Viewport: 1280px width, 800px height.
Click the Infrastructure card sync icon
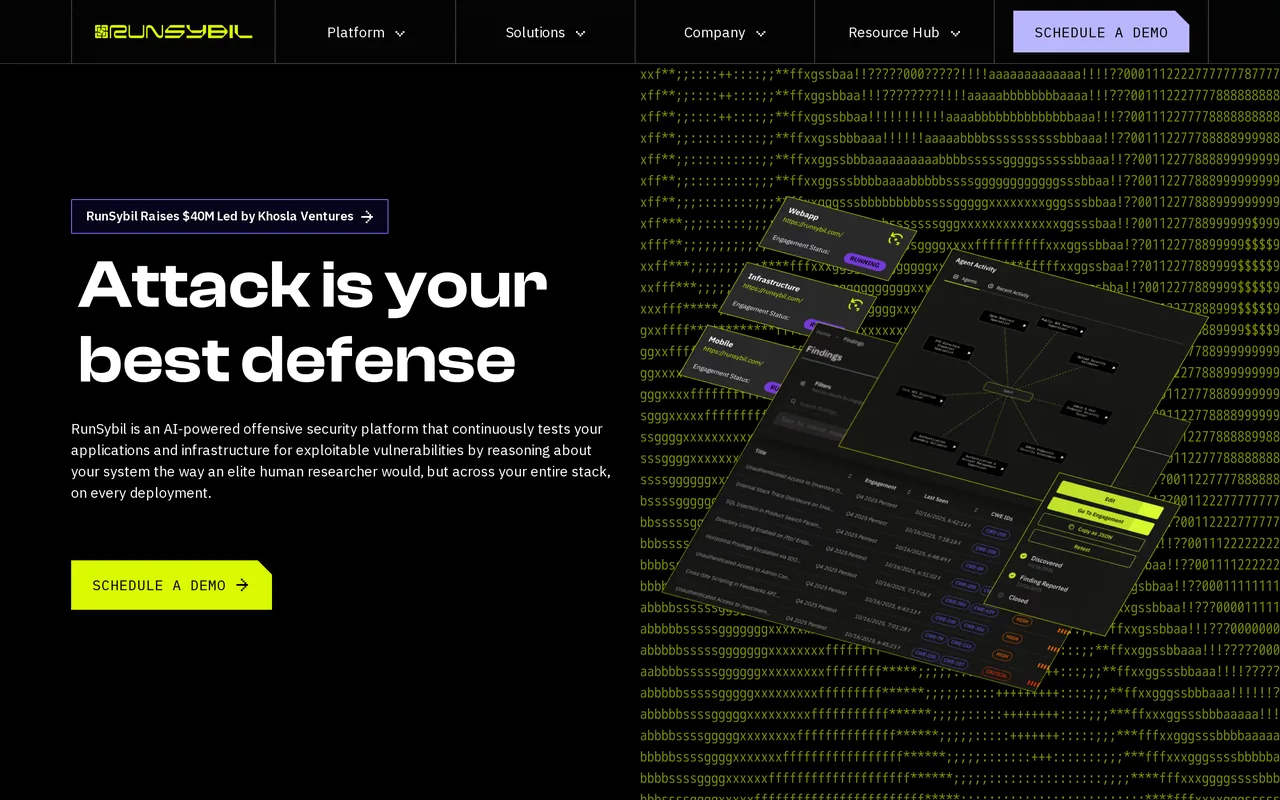855,304
